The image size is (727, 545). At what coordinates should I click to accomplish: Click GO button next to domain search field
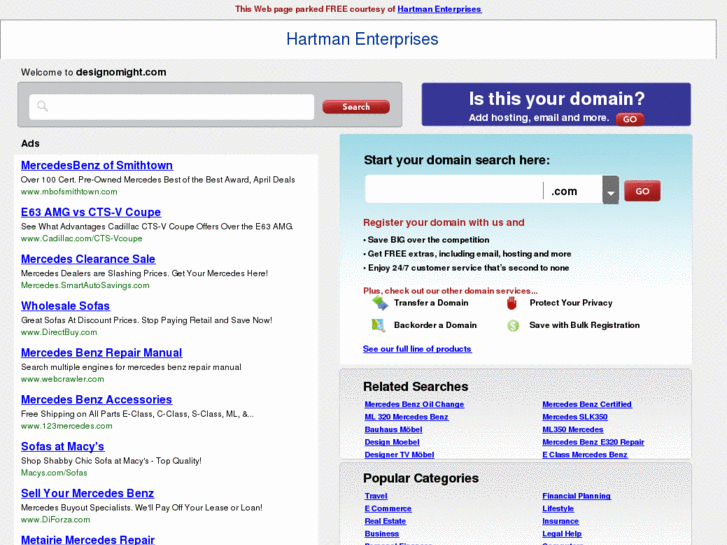(x=642, y=191)
